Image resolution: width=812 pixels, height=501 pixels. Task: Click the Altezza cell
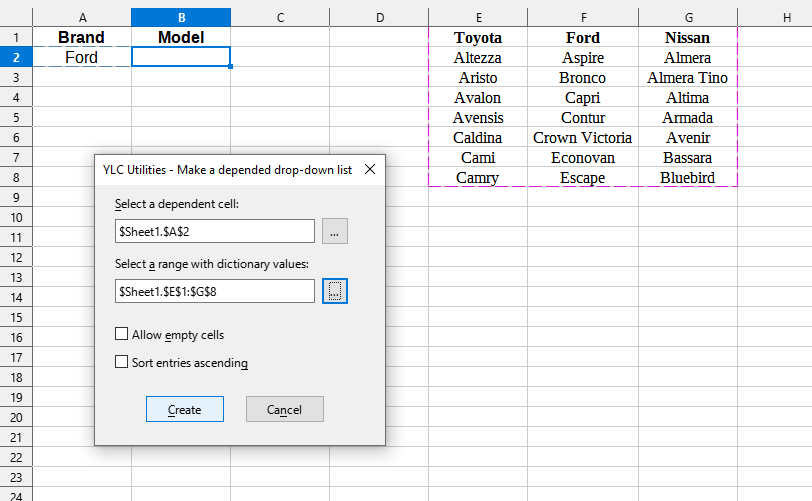click(x=478, y=58)
